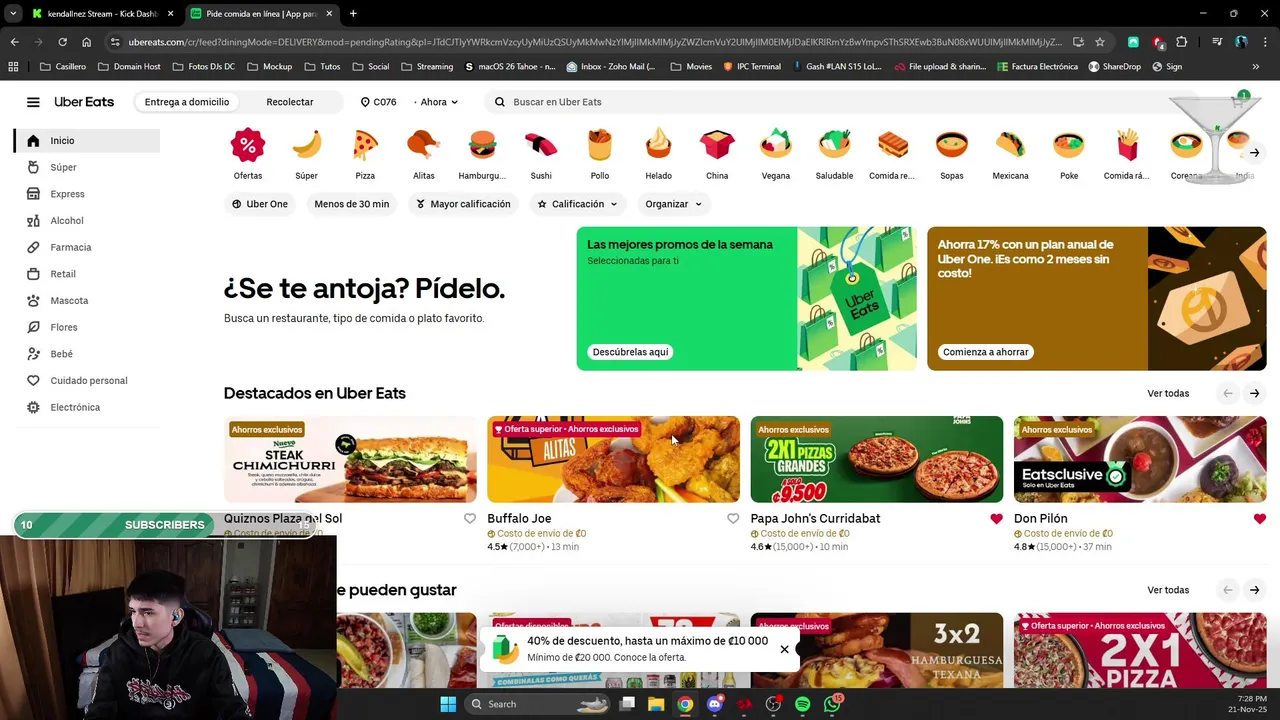Click the Descúbrelas aquí promo button
Image resolution: width=1280 pixels, height=720 pixels.
click(x=630, y=352)
